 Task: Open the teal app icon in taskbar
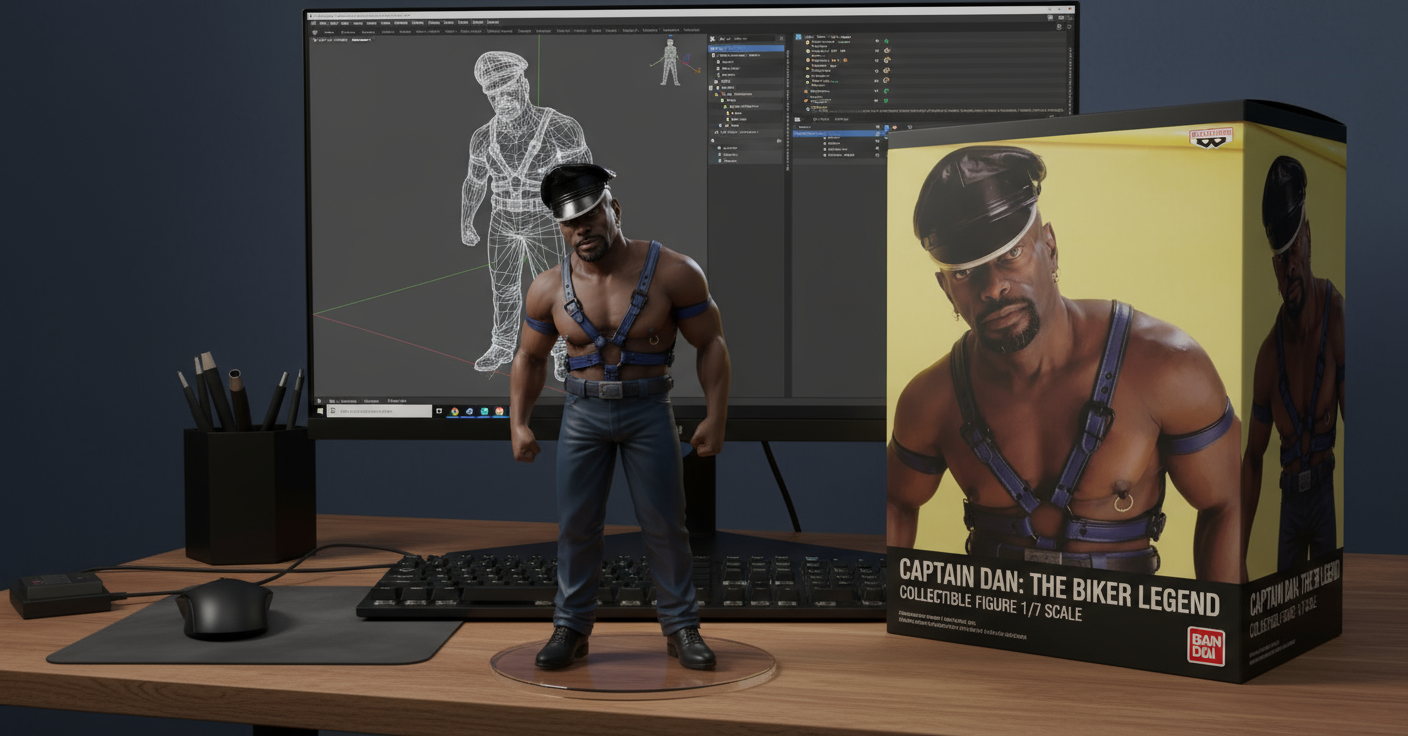coord(484,411)
